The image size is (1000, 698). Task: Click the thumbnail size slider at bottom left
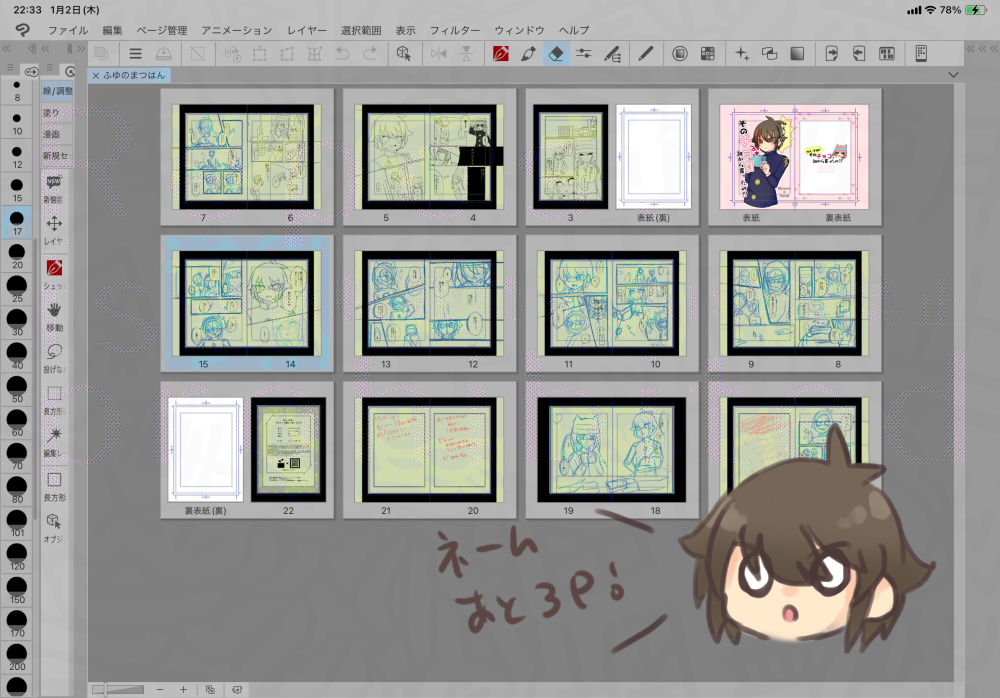(x=120, y=689)
